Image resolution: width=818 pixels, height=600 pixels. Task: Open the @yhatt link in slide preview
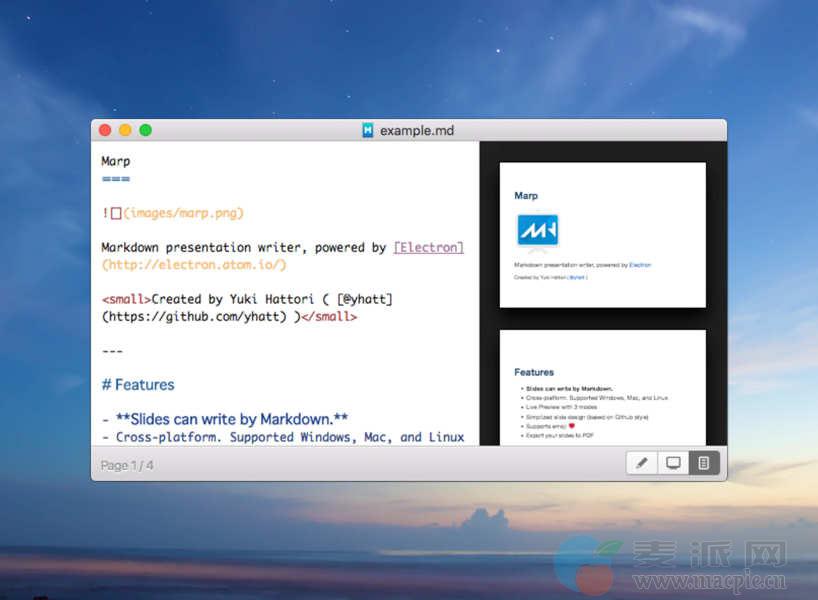578,277
